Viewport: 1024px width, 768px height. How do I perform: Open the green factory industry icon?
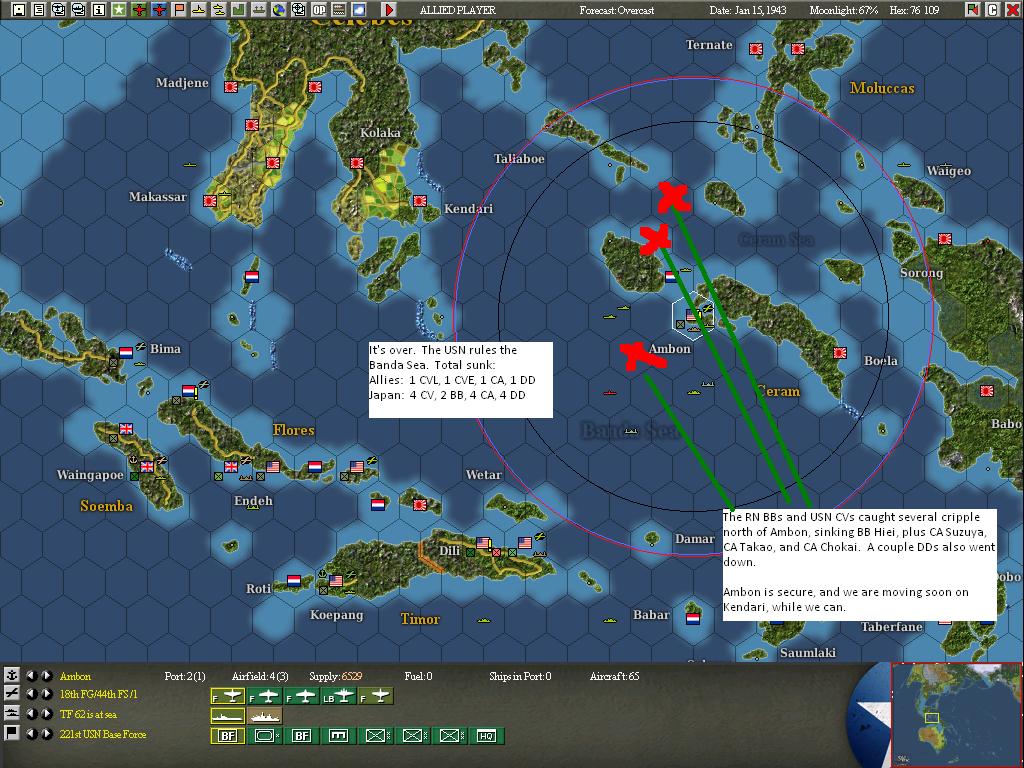(238, 10)
